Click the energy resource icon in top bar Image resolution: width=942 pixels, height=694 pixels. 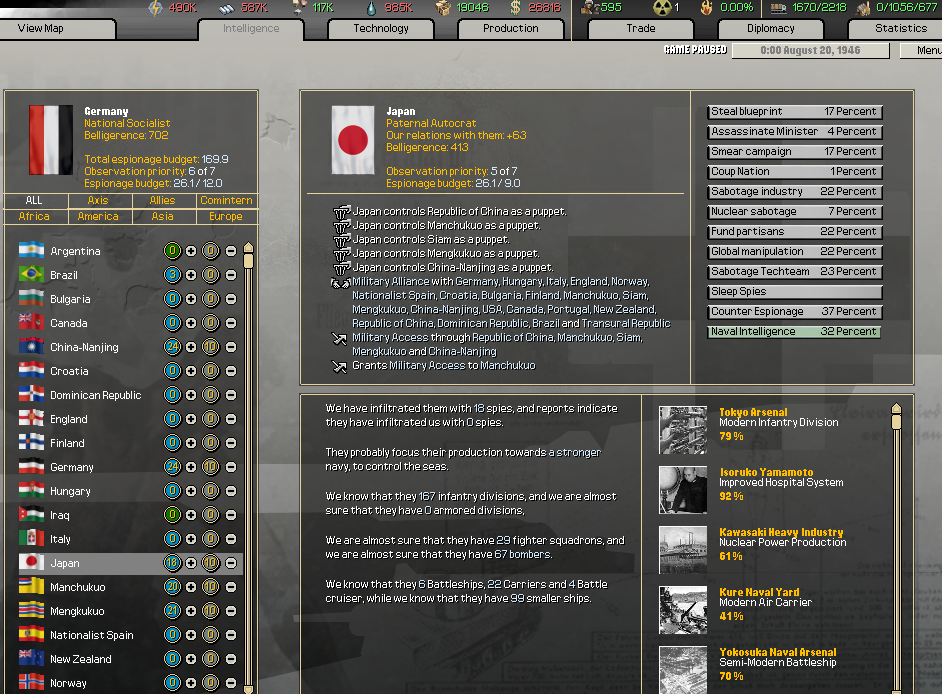click(155, 8)
